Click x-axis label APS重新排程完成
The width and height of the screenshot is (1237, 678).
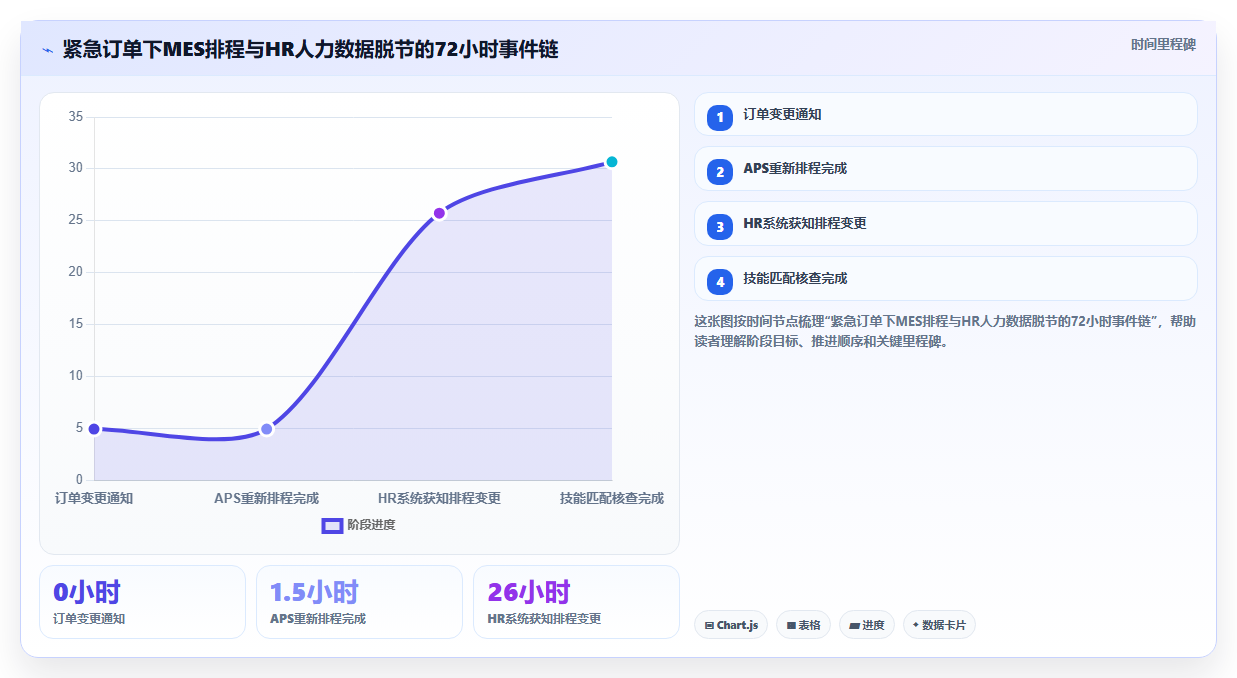[266, 498]
